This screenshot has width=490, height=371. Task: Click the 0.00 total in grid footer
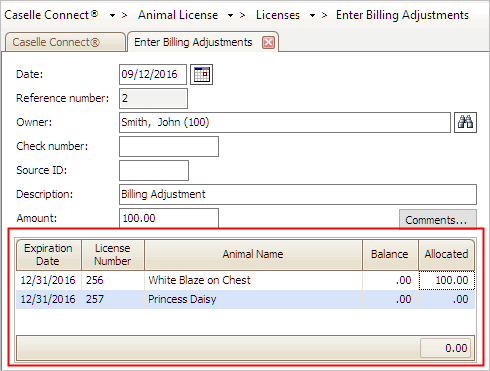(446, 348)
